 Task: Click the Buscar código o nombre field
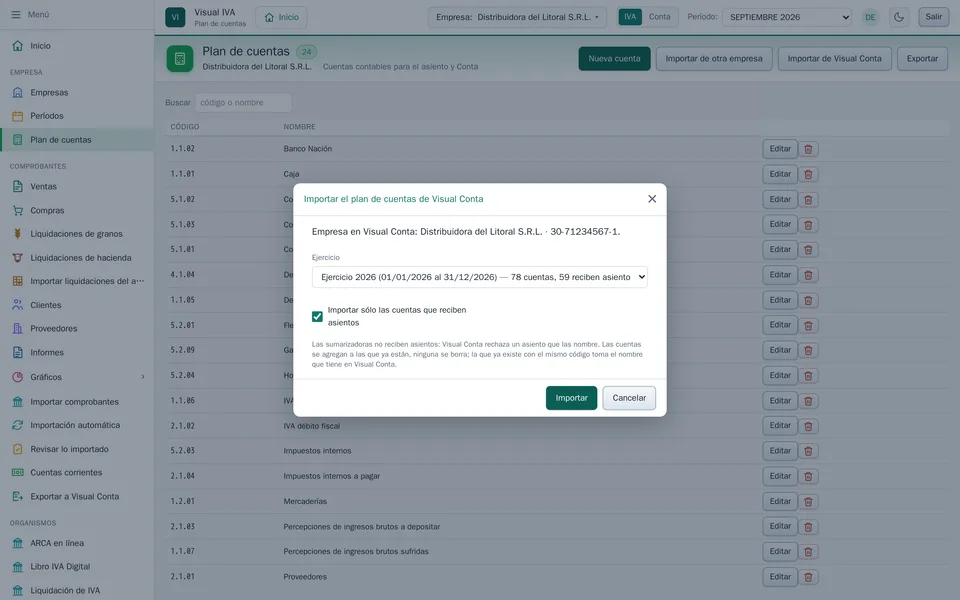(243, 103)
